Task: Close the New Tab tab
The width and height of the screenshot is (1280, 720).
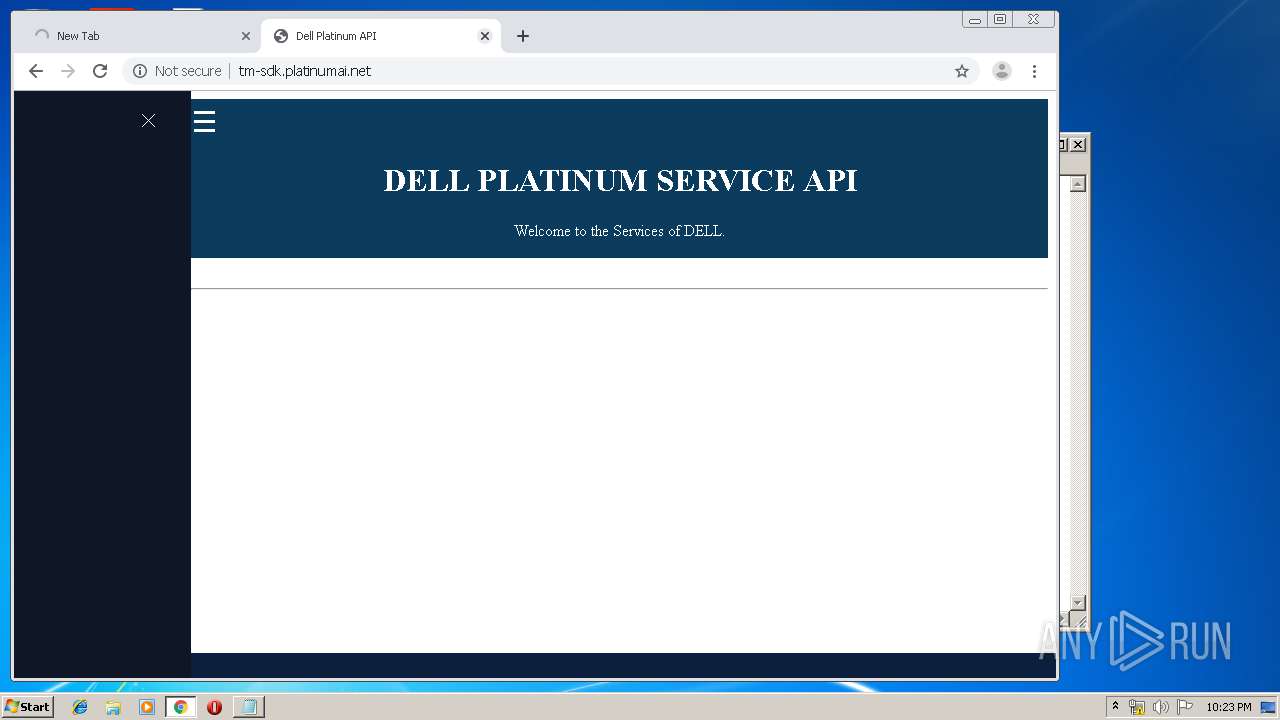Action: point(246,36)
